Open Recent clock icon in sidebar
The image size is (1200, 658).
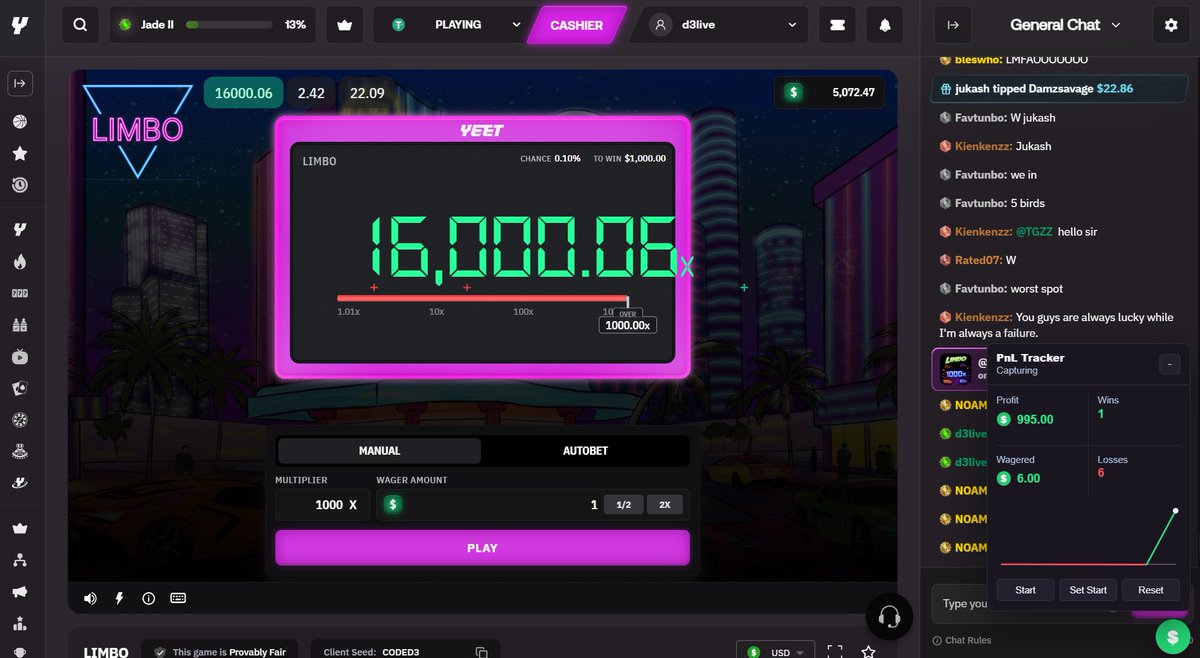(20, 185)
